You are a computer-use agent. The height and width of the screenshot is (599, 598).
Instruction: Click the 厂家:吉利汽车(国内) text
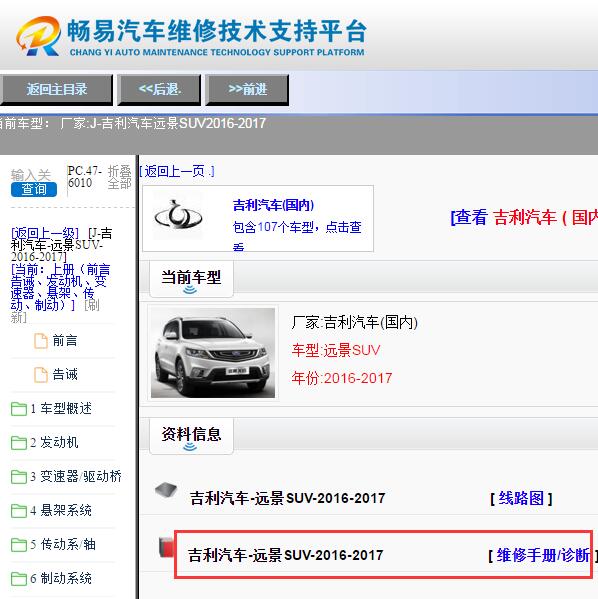[354, 322]
